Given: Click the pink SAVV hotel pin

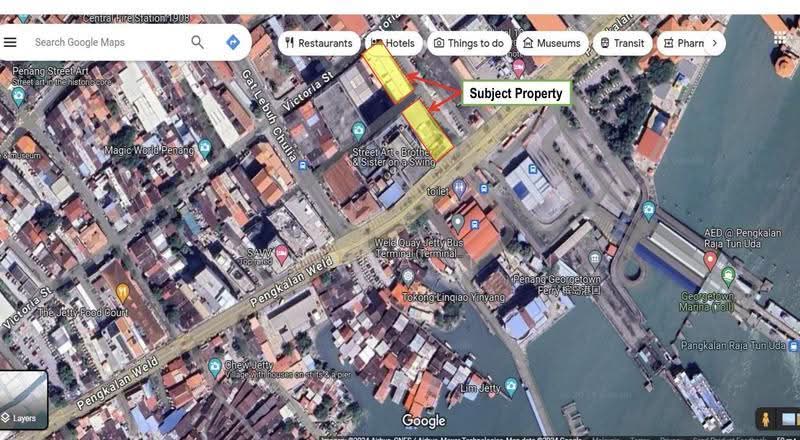Looking at the screenshot, I should (x=281, y=253).
